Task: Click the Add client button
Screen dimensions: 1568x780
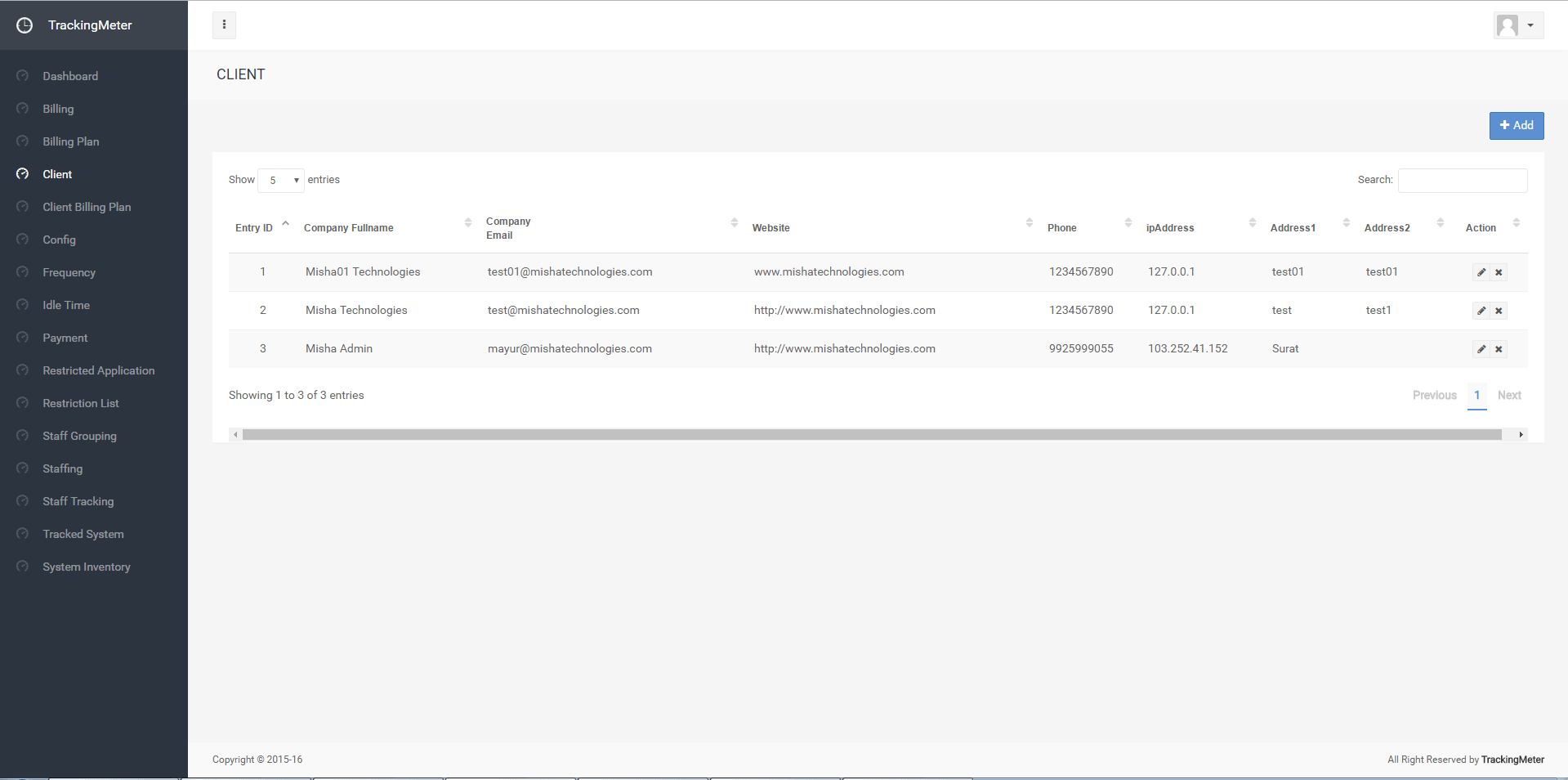Action: (1516, 126)
